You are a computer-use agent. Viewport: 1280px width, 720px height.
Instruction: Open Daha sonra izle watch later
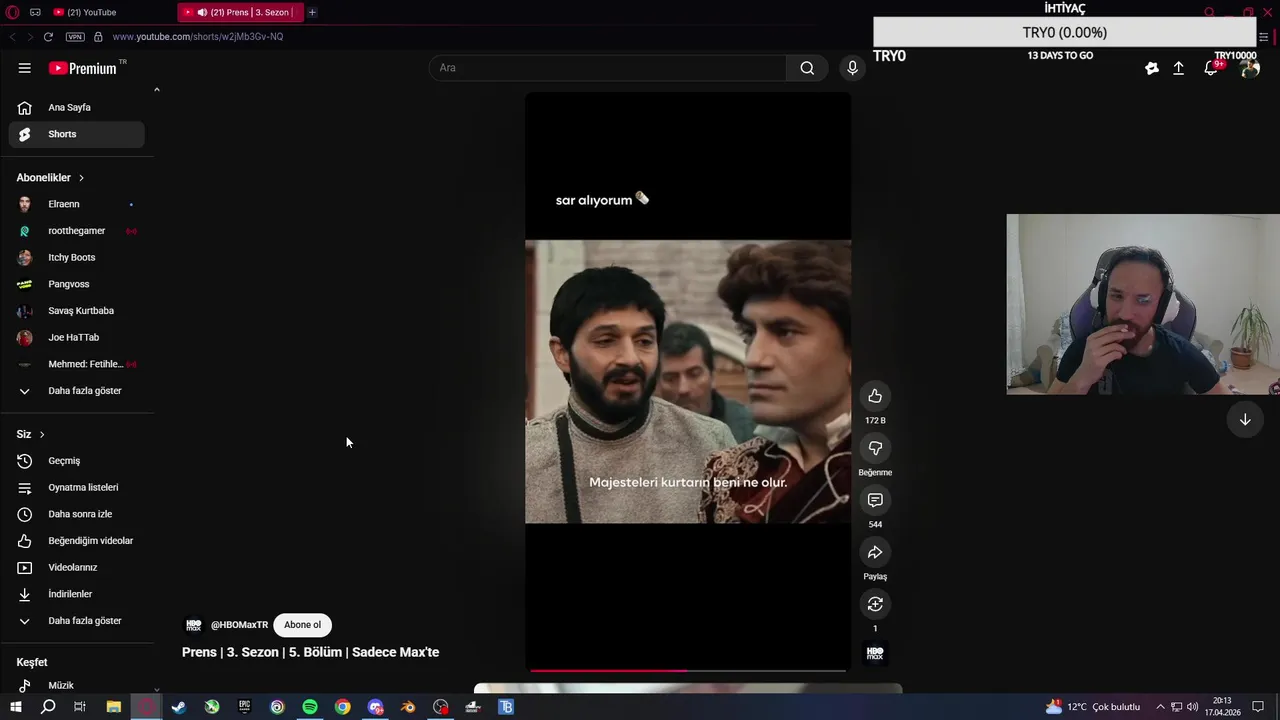[x=77, y=514]
